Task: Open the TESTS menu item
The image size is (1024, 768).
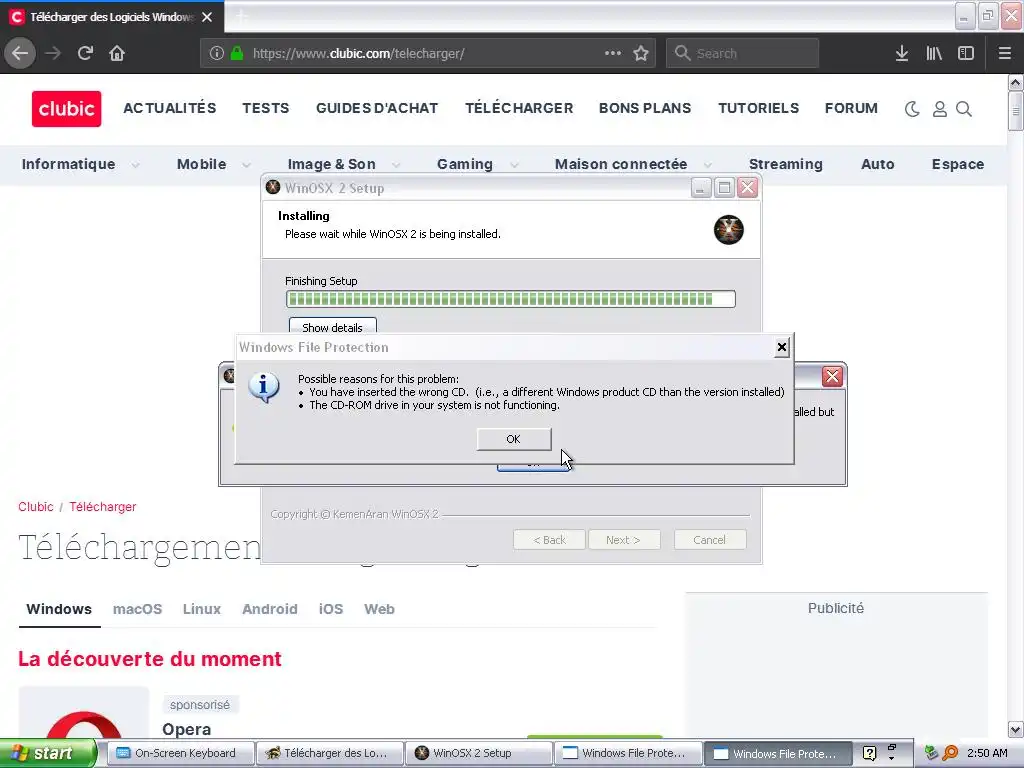Action: (266, 108)
